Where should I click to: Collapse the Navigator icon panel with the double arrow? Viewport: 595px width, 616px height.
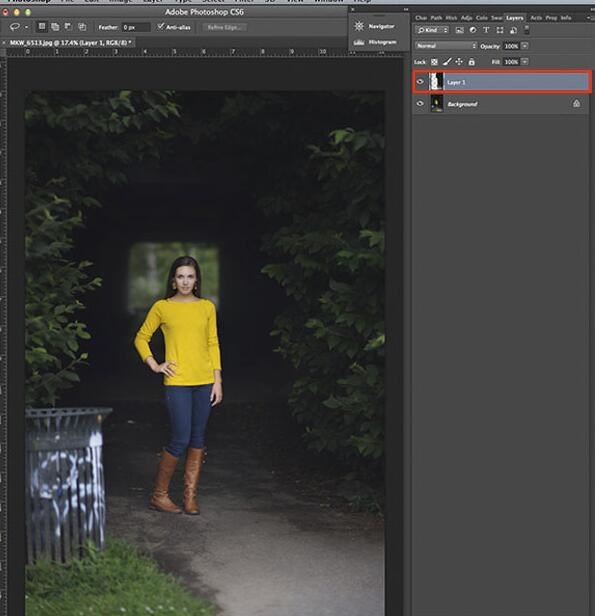[405, 9]
